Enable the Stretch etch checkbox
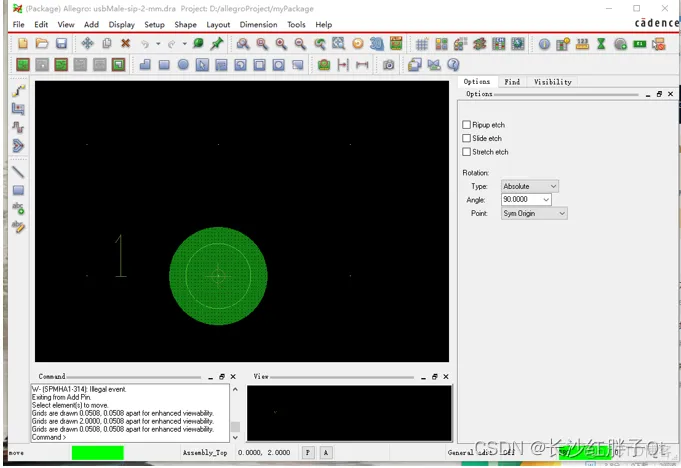Viewport: 681px width, 468px height. click(x=466, y=152)
